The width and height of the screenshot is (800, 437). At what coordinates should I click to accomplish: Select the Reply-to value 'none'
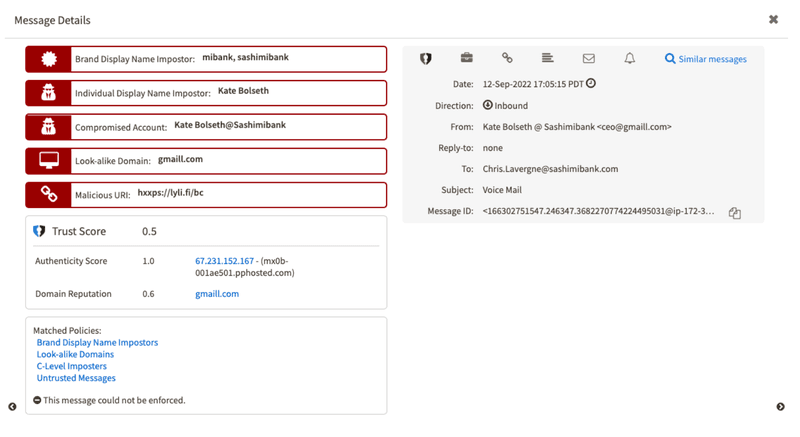pyautogui.click(x=492, y=148)
